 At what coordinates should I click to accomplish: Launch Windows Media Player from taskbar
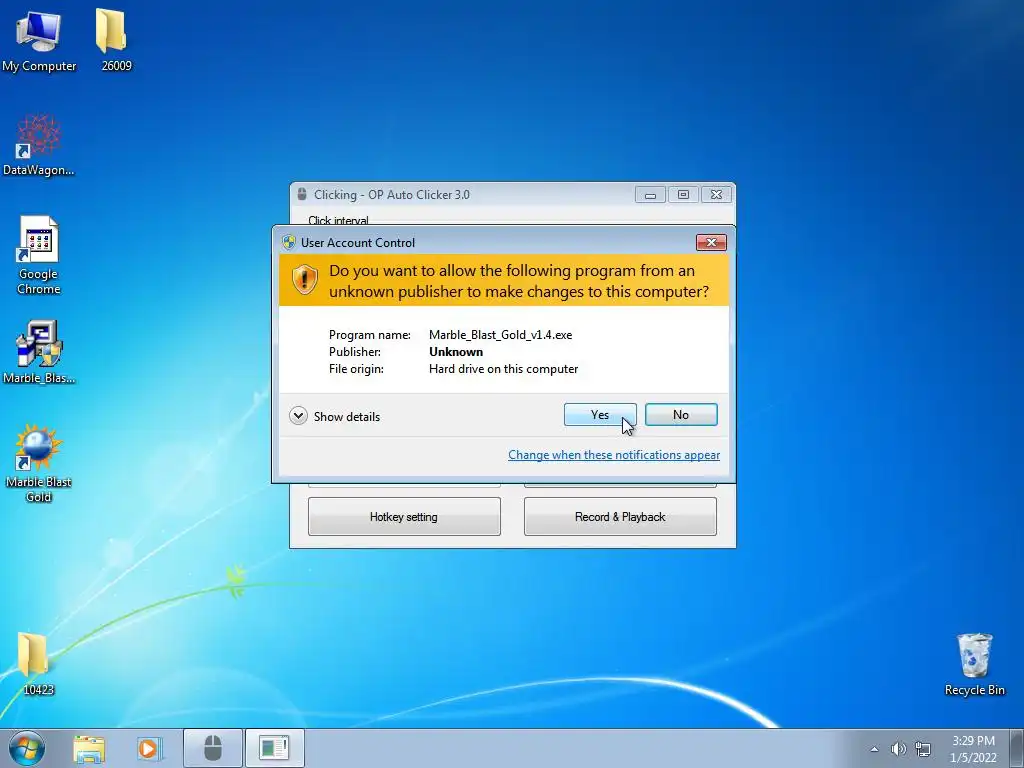(x=149, y=748)
